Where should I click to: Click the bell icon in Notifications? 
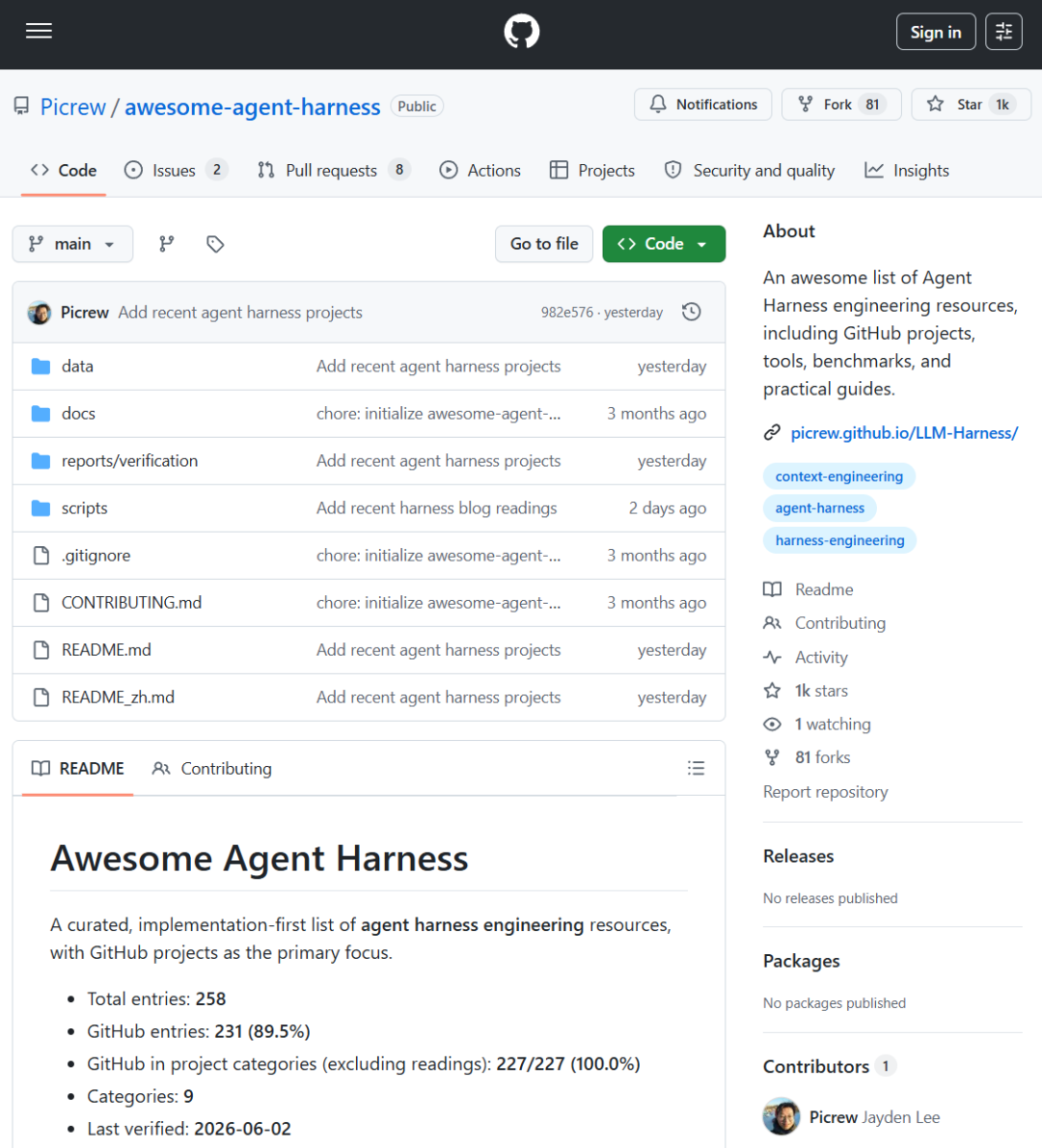click(x=658, y=104)
